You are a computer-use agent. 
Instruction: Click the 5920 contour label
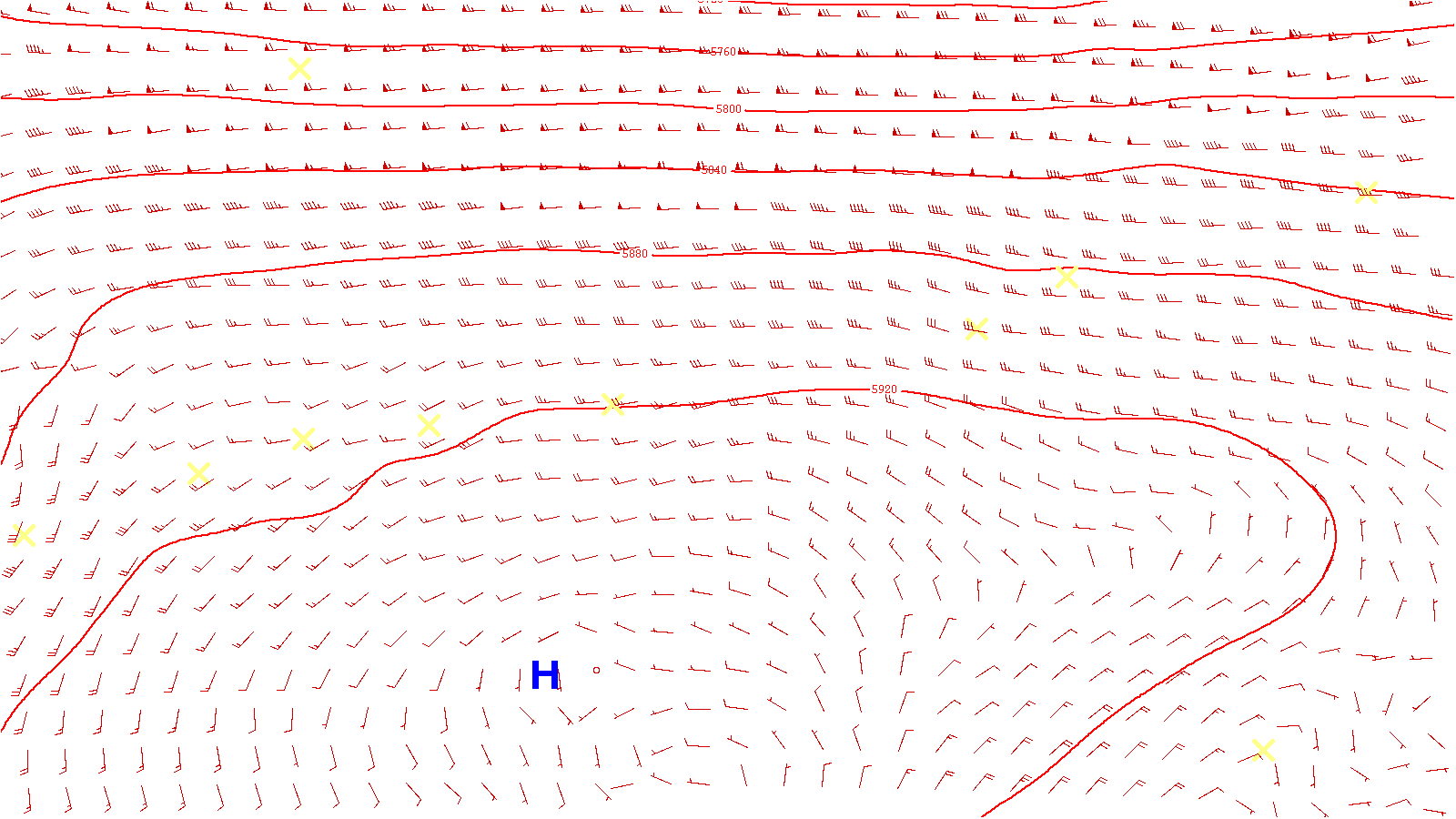[885, 389]
